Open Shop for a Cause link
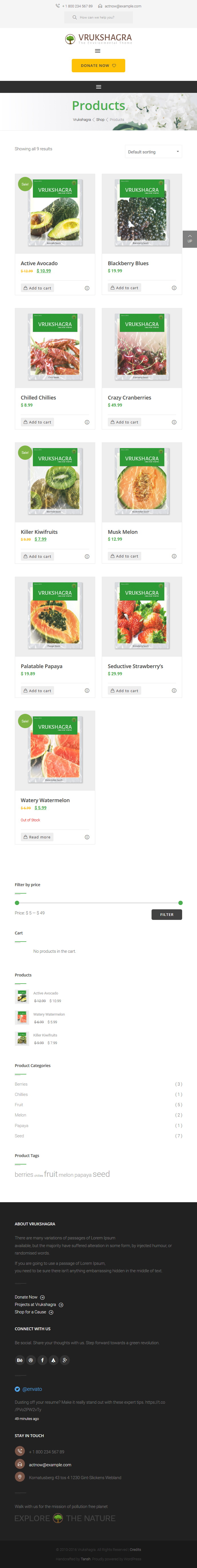This screenshot has height=1568, width=197. click(31, 1312)
